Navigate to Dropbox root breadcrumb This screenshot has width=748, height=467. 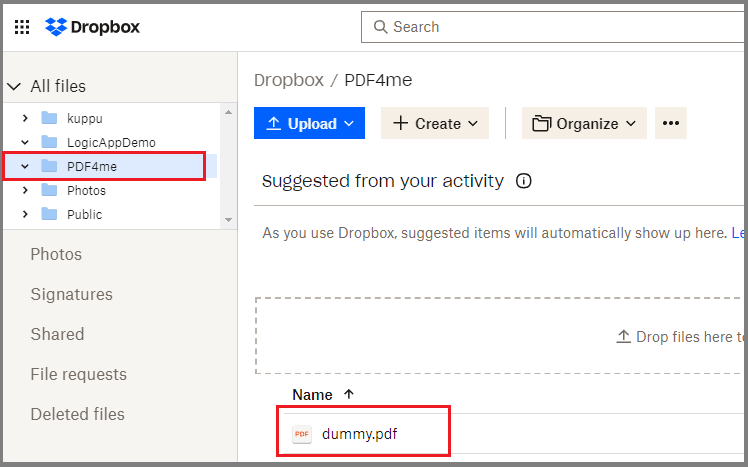point(289,80)
